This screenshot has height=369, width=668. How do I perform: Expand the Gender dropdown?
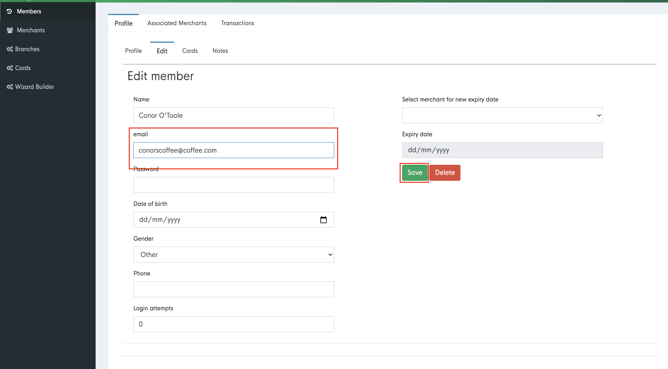click(233, 254)
